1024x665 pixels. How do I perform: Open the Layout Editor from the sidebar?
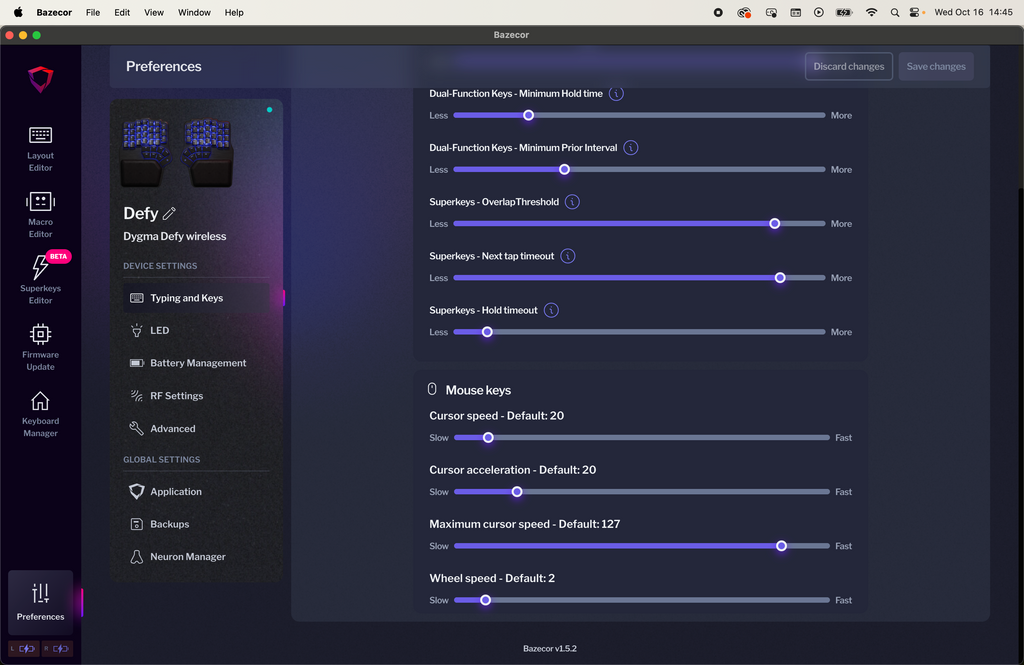(x=40, y=147)
